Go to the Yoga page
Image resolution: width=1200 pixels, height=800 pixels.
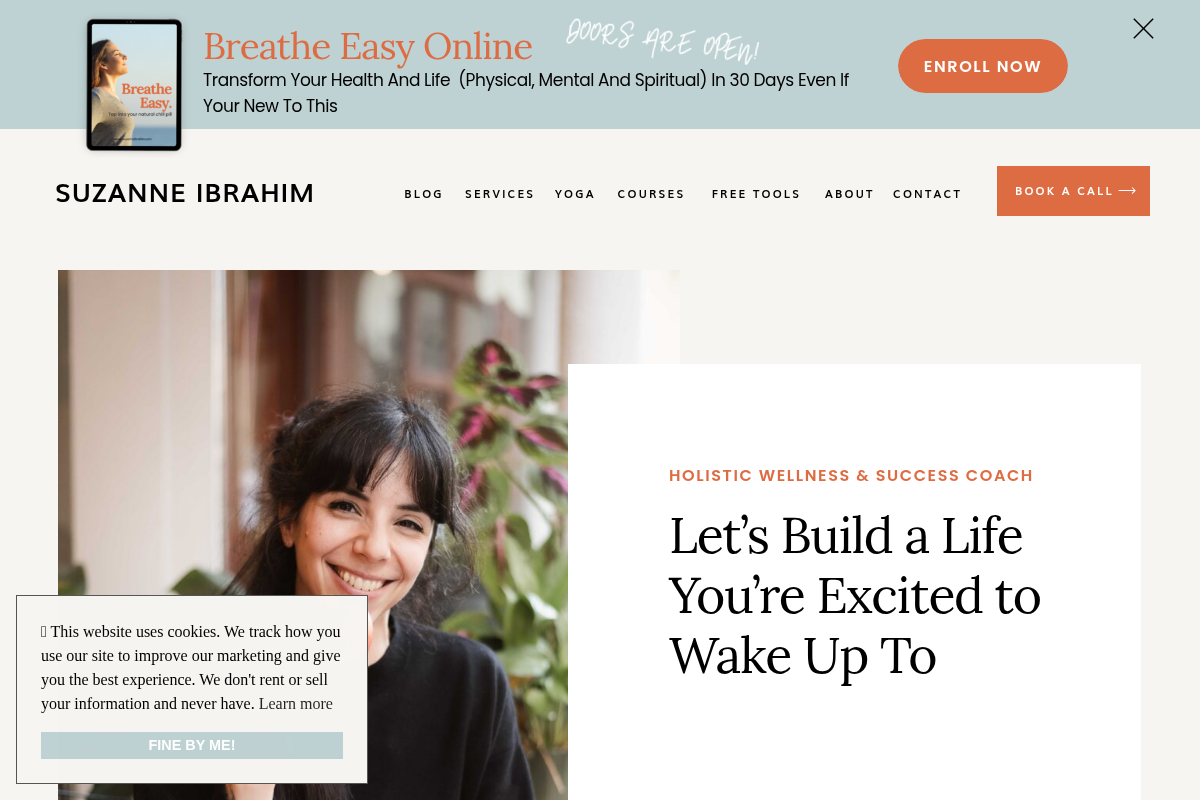click(x=575, y=194)
